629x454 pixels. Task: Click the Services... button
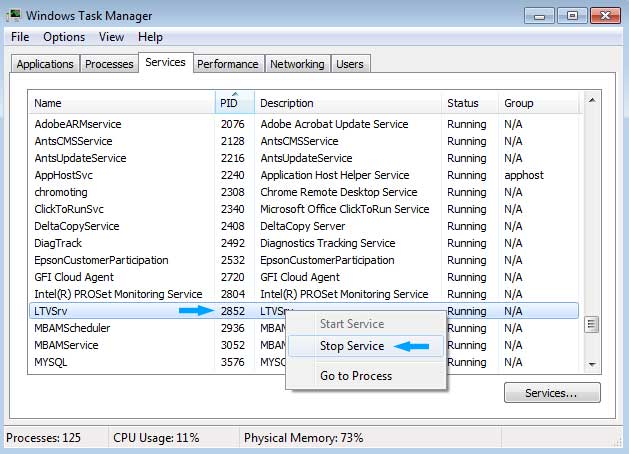click(552, 393)
